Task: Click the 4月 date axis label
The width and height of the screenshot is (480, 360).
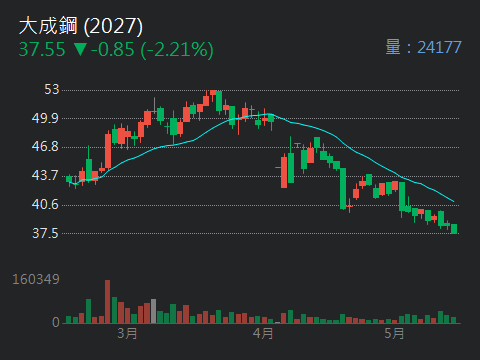Action: (x=263, y=333)
